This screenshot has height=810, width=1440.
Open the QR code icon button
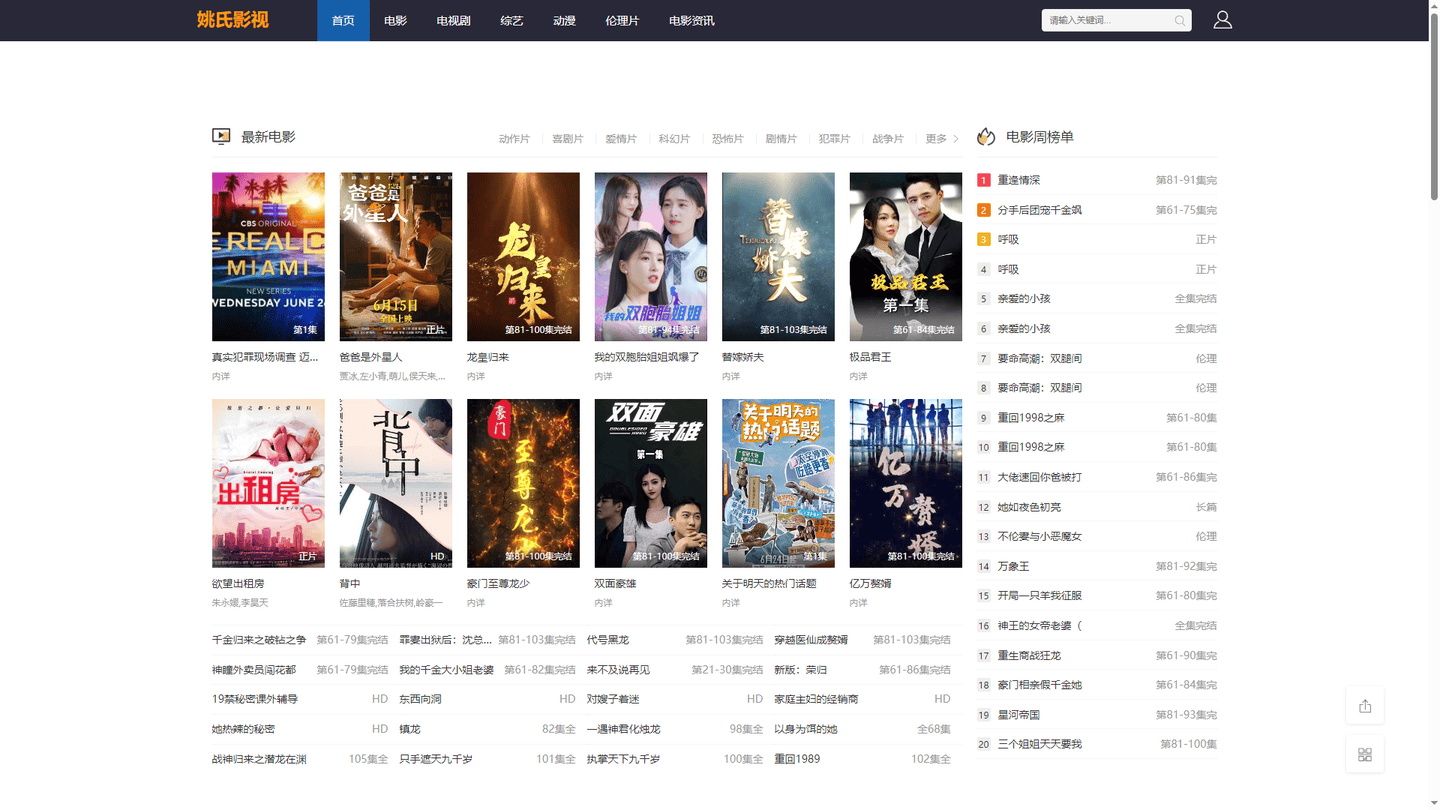point(1365,754)
